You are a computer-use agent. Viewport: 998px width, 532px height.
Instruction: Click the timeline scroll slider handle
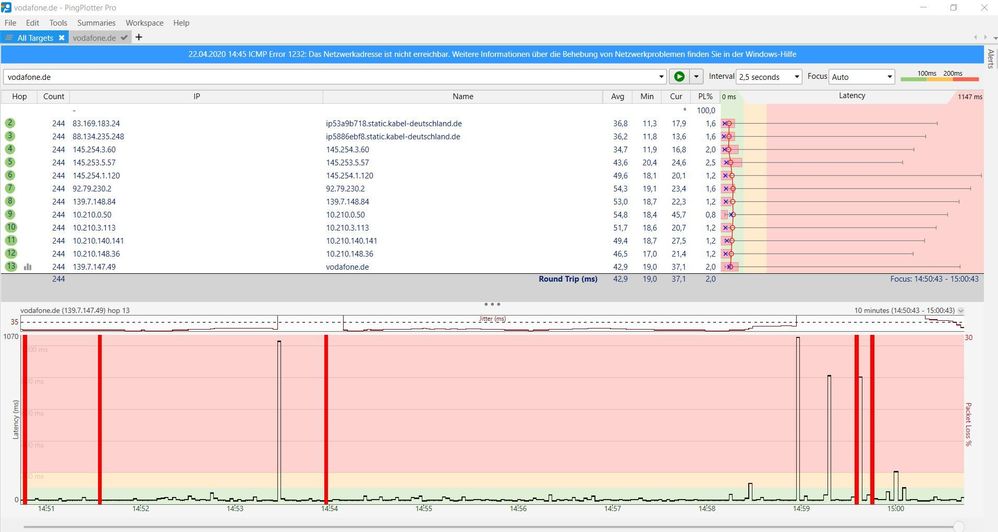point(959,526)
